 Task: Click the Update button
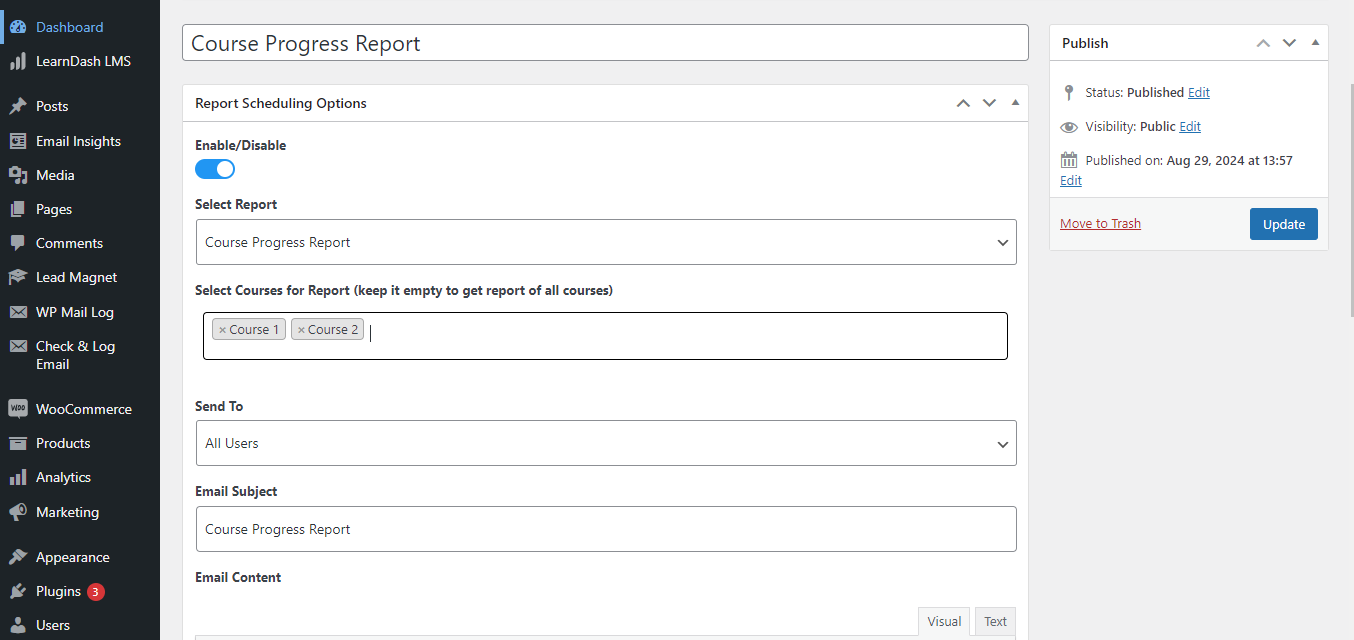point(1283,224)
